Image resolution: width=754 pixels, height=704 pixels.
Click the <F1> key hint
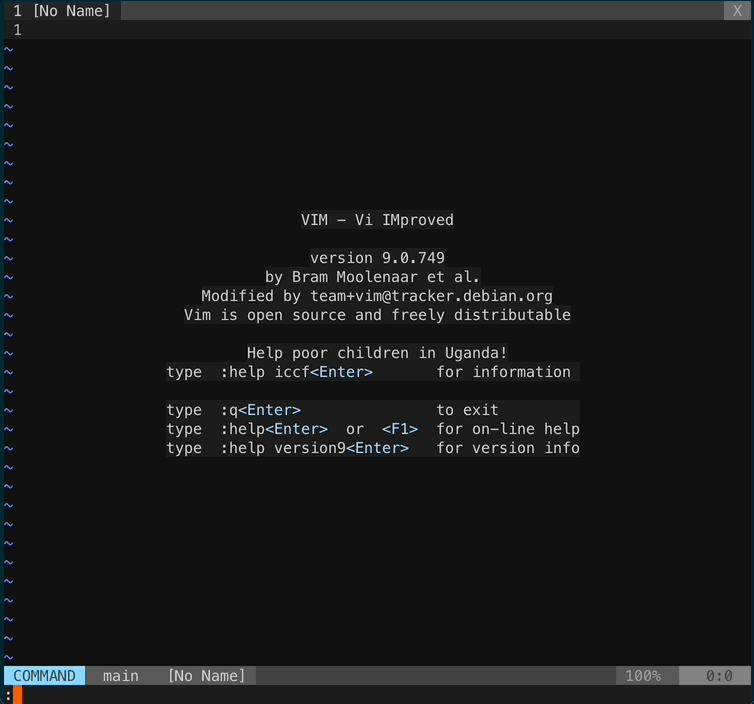click(x=400, y=429)
